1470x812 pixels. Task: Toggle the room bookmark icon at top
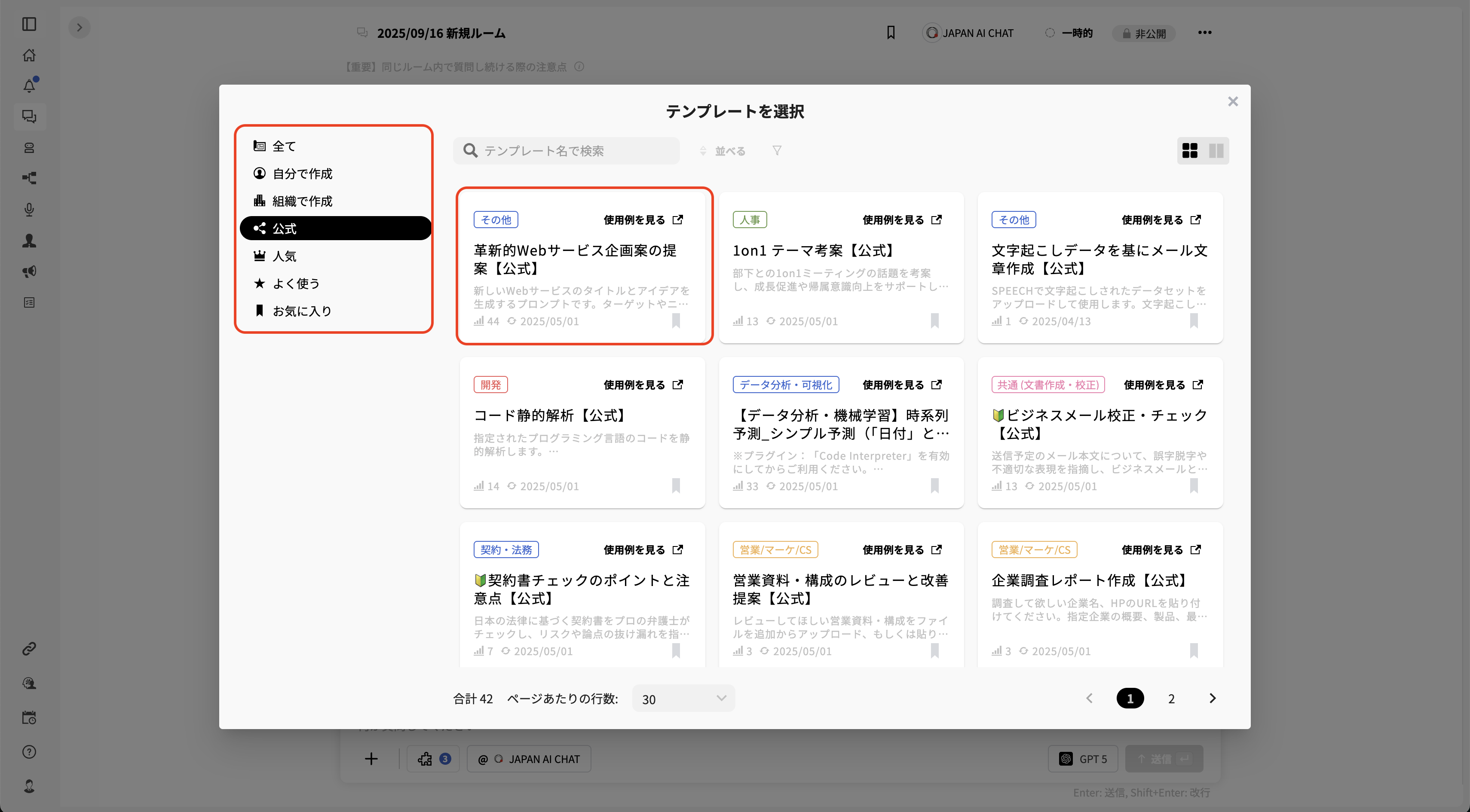(x=891, y=33)
